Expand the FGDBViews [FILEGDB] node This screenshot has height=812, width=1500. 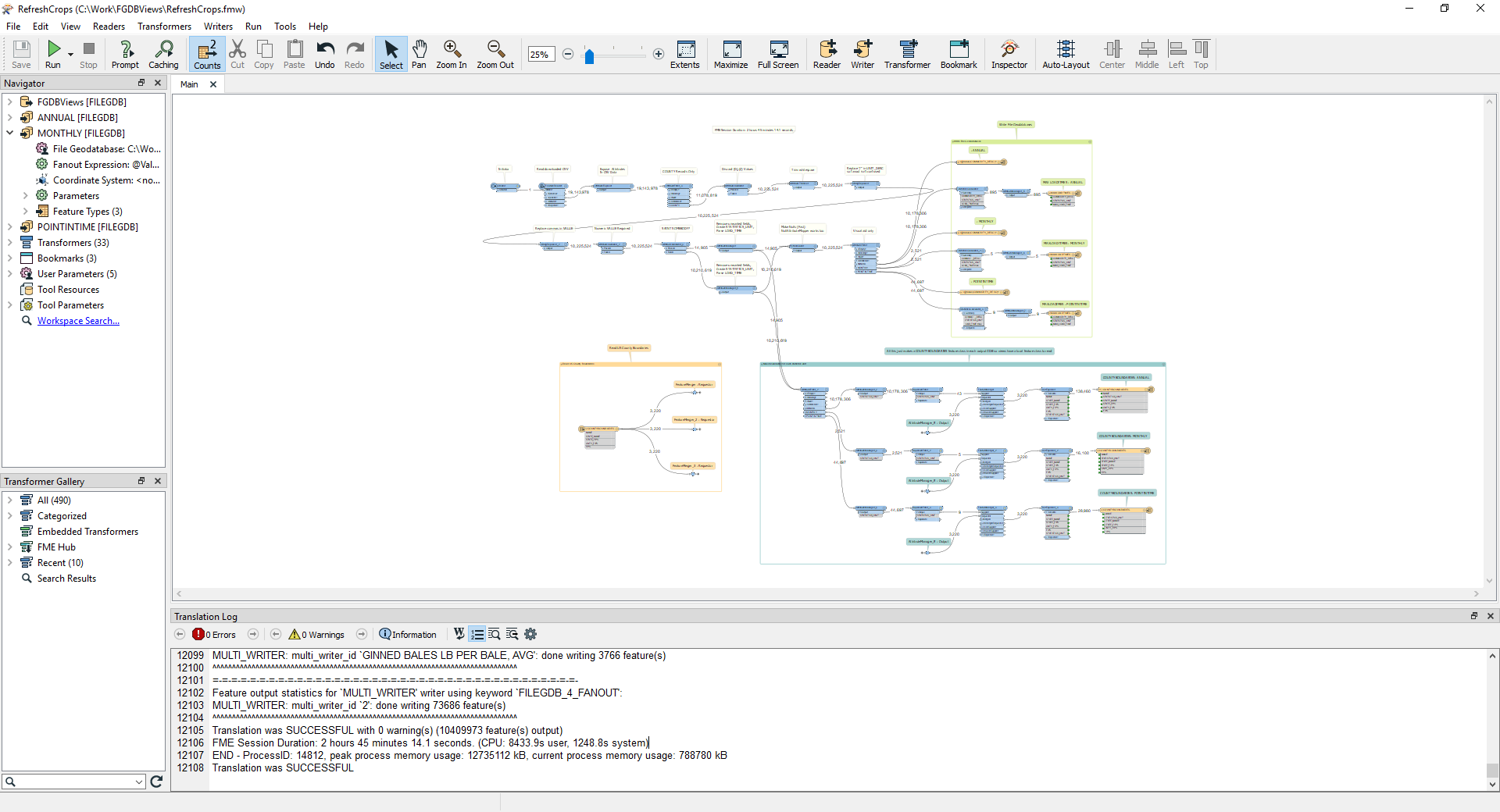tap(10, 102)
